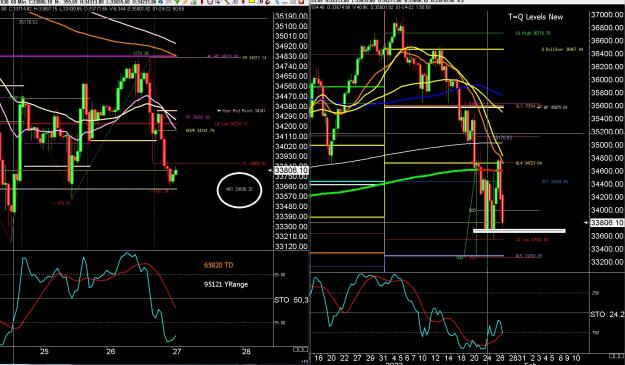Click 33120.00 on the left price axis
Screen dimensions: 625x365
tap(291, 246)
